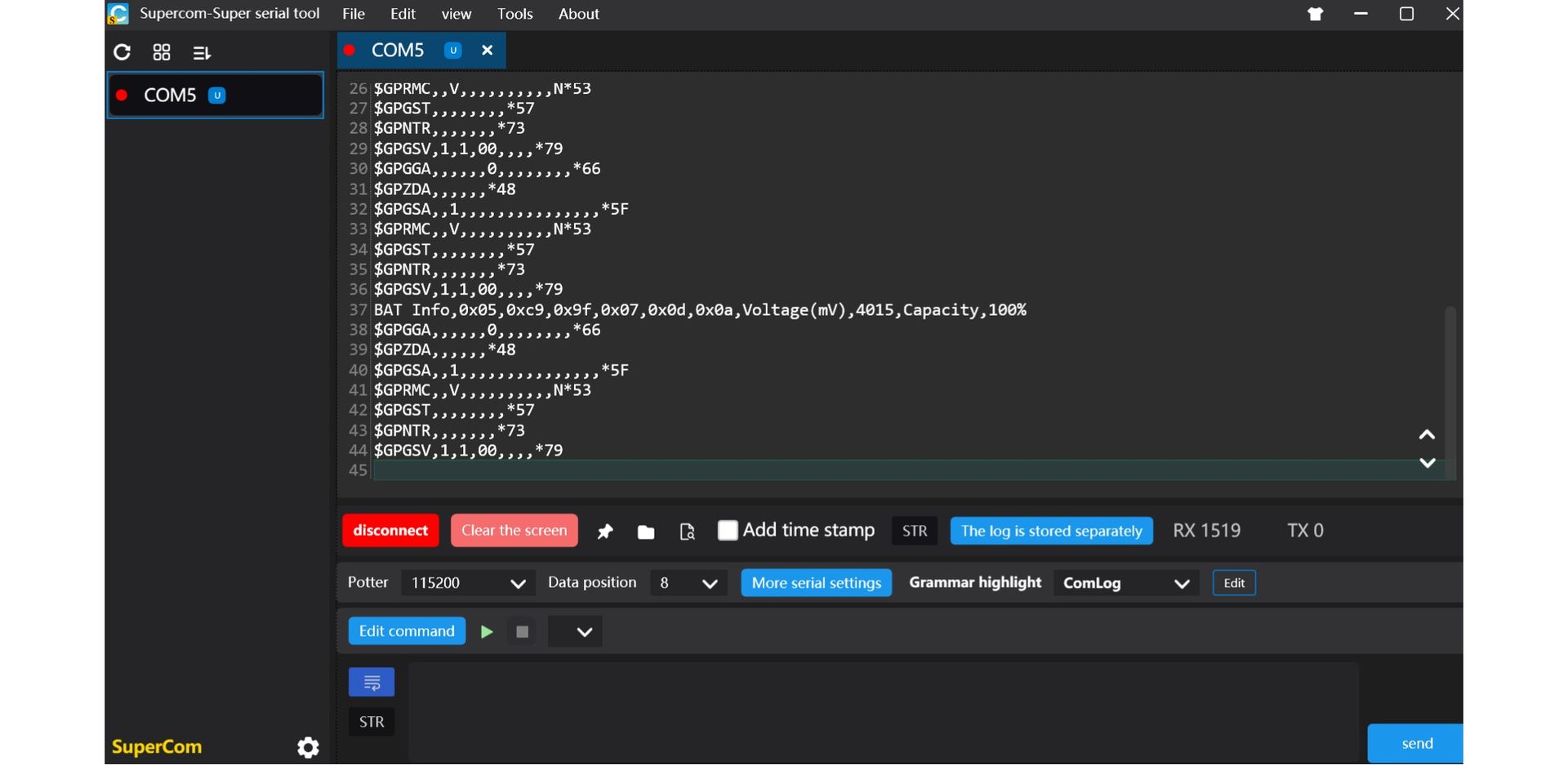This screenshot has height=765, width=1568.
Task: Toggle the blue word-wrap button near input
Action: [x=372, y=682]
